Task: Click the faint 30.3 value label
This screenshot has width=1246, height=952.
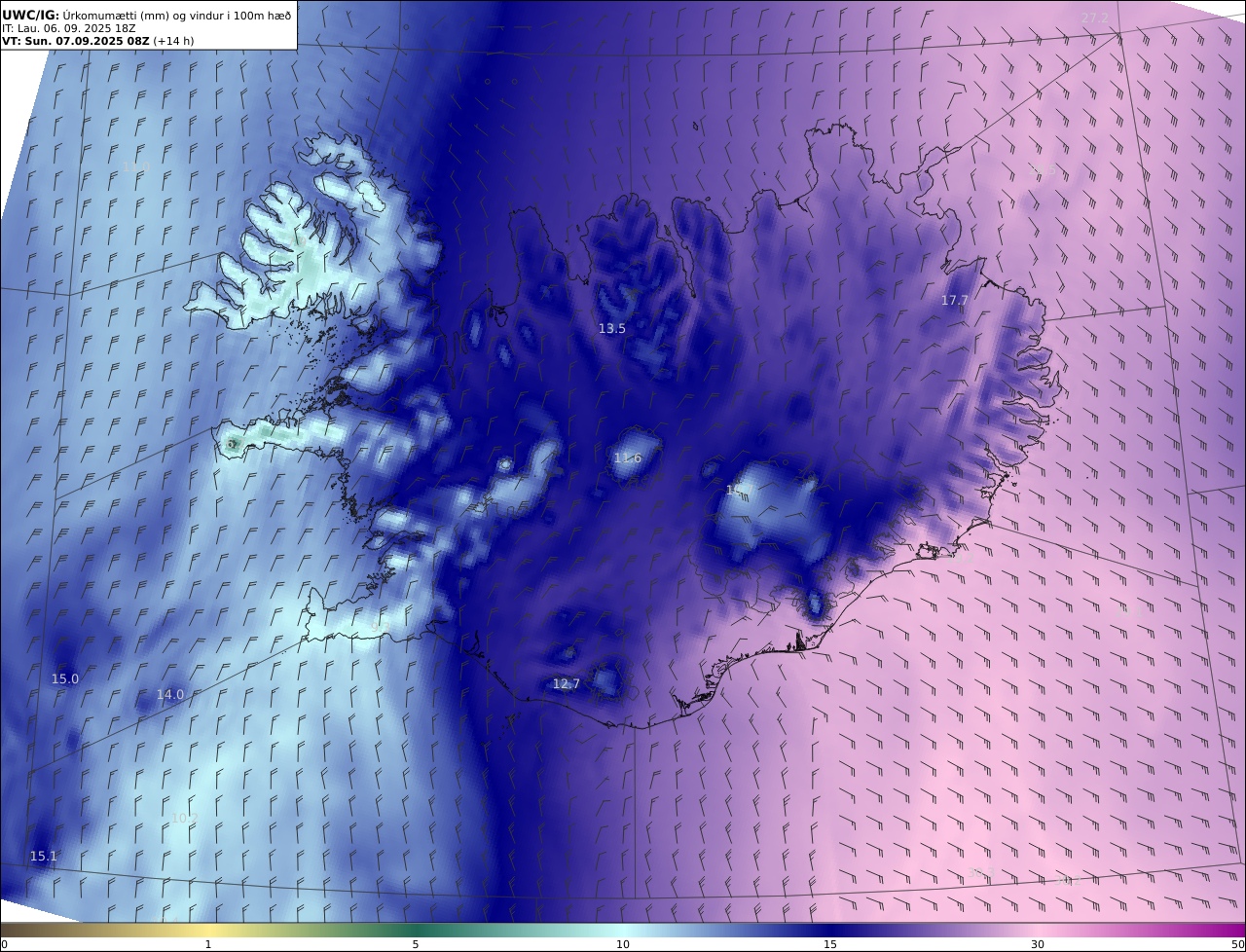Action: [980, 873]
